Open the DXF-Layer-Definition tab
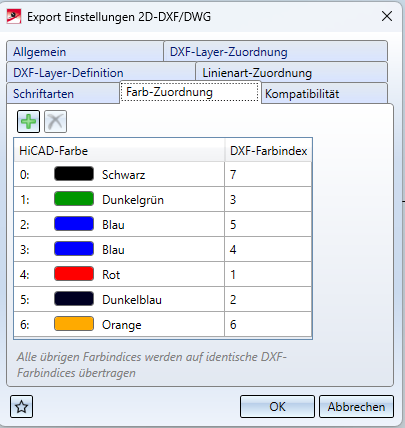Screen dimensions: 405x428 (101, 73)
